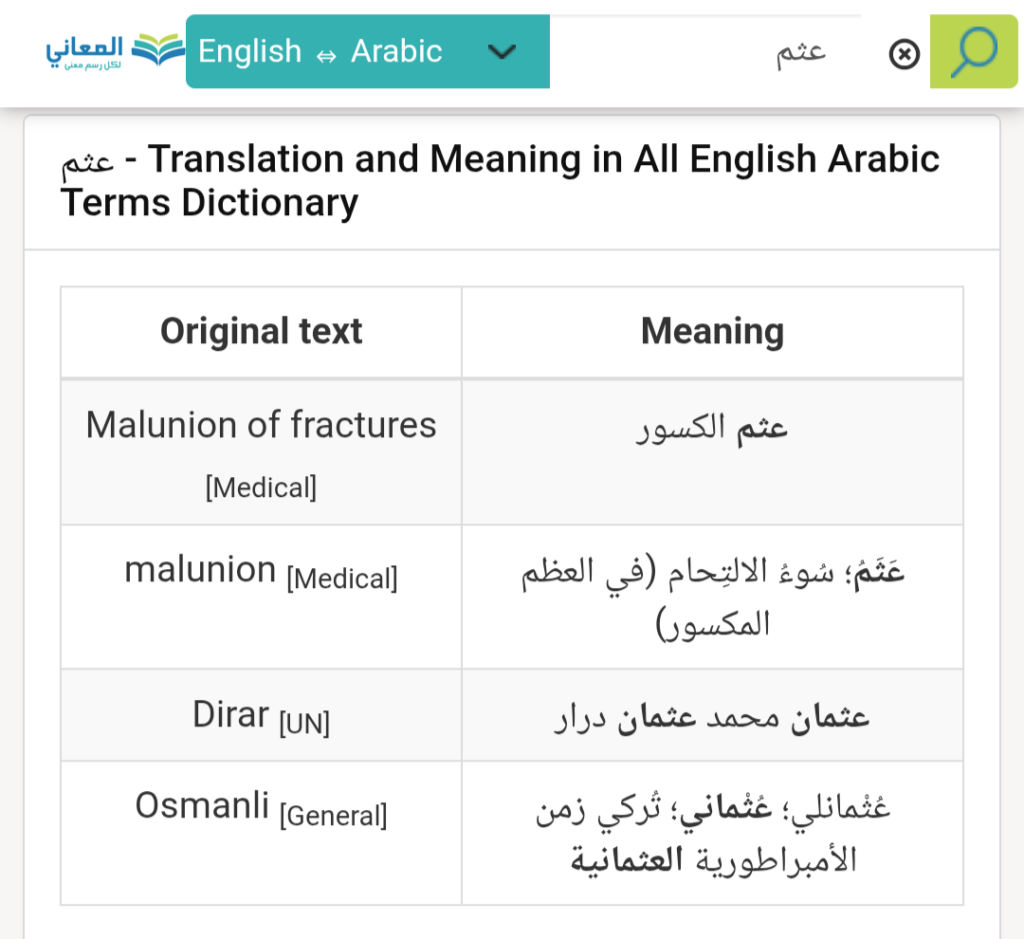
Task: Click the "Original text" column header
Action: tap(261, 331)
